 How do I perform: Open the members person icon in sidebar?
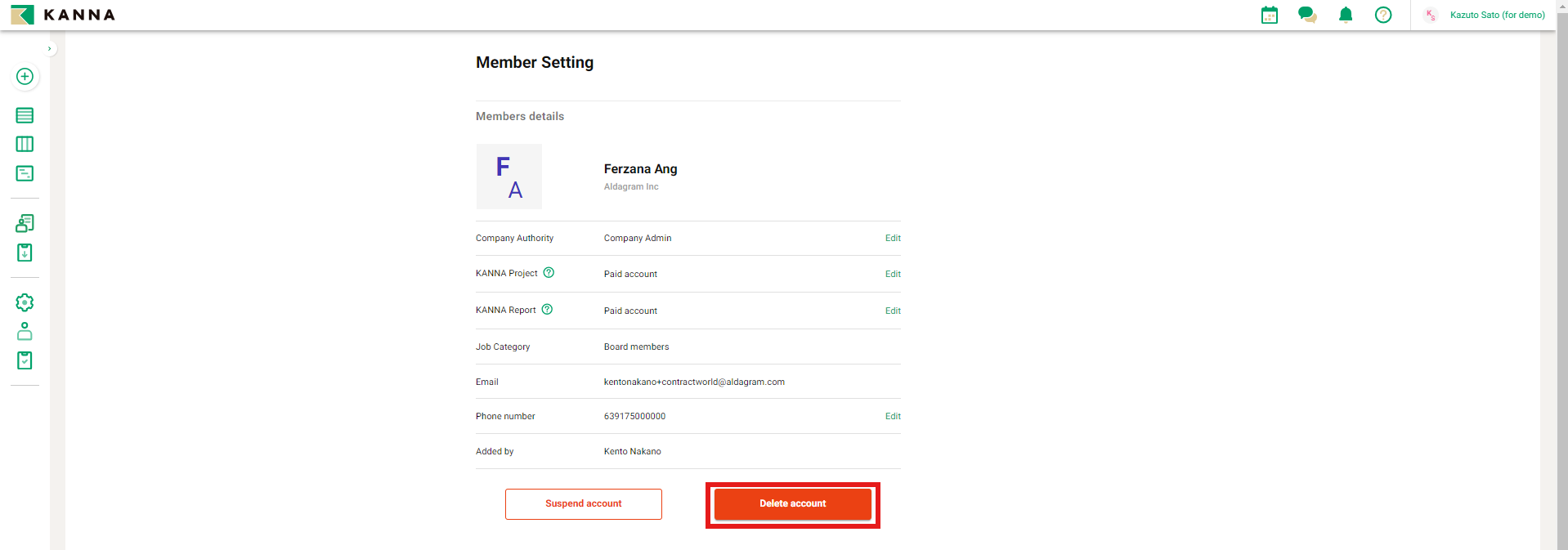click(x=25, y=331)
